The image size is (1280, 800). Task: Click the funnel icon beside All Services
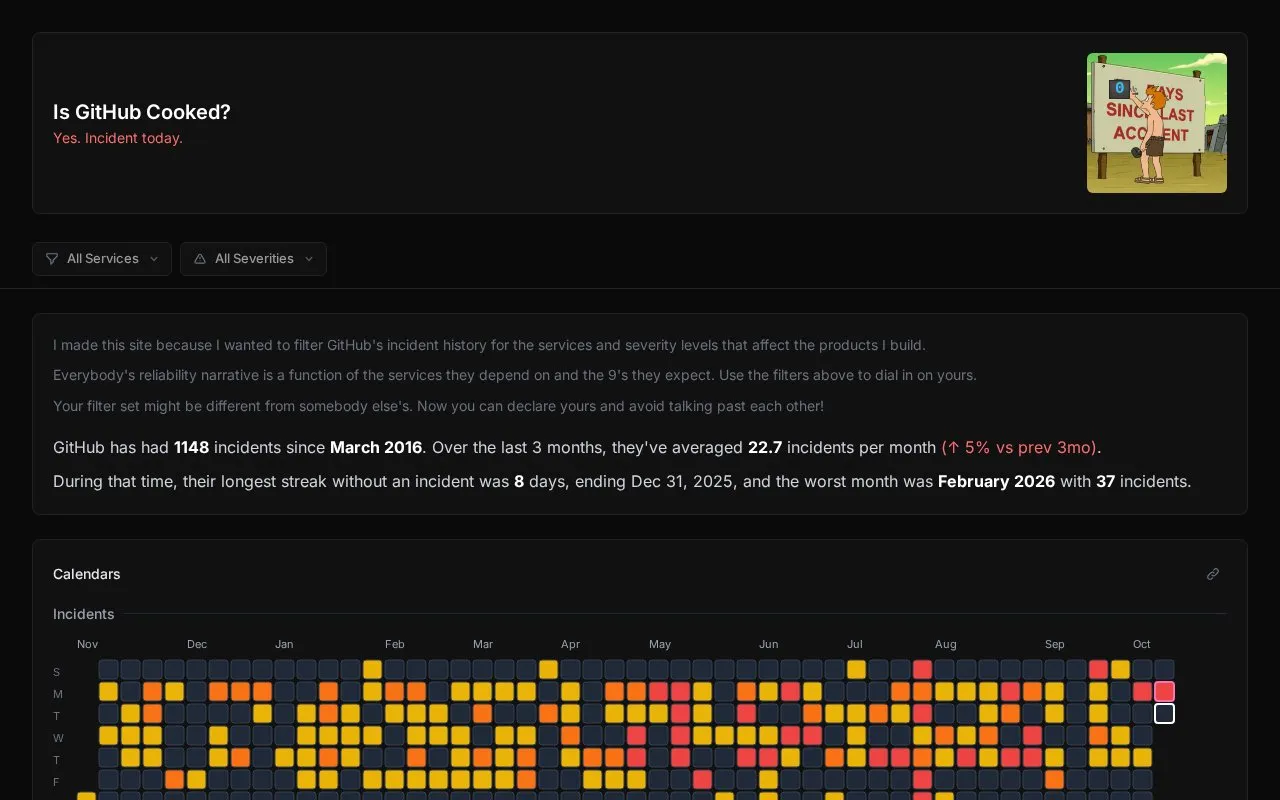point(52,259)
